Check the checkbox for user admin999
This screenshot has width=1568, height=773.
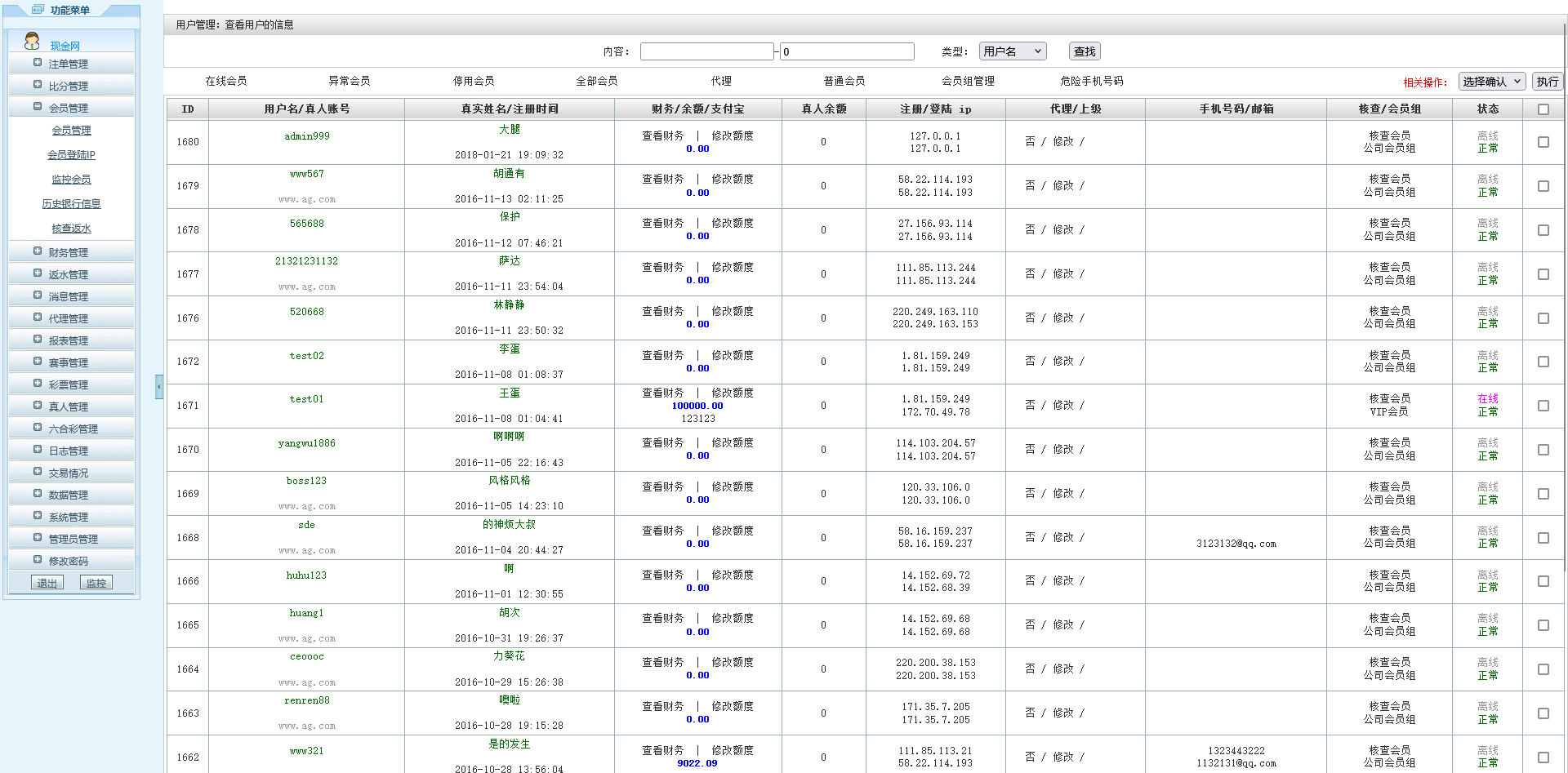[1543, 142]
